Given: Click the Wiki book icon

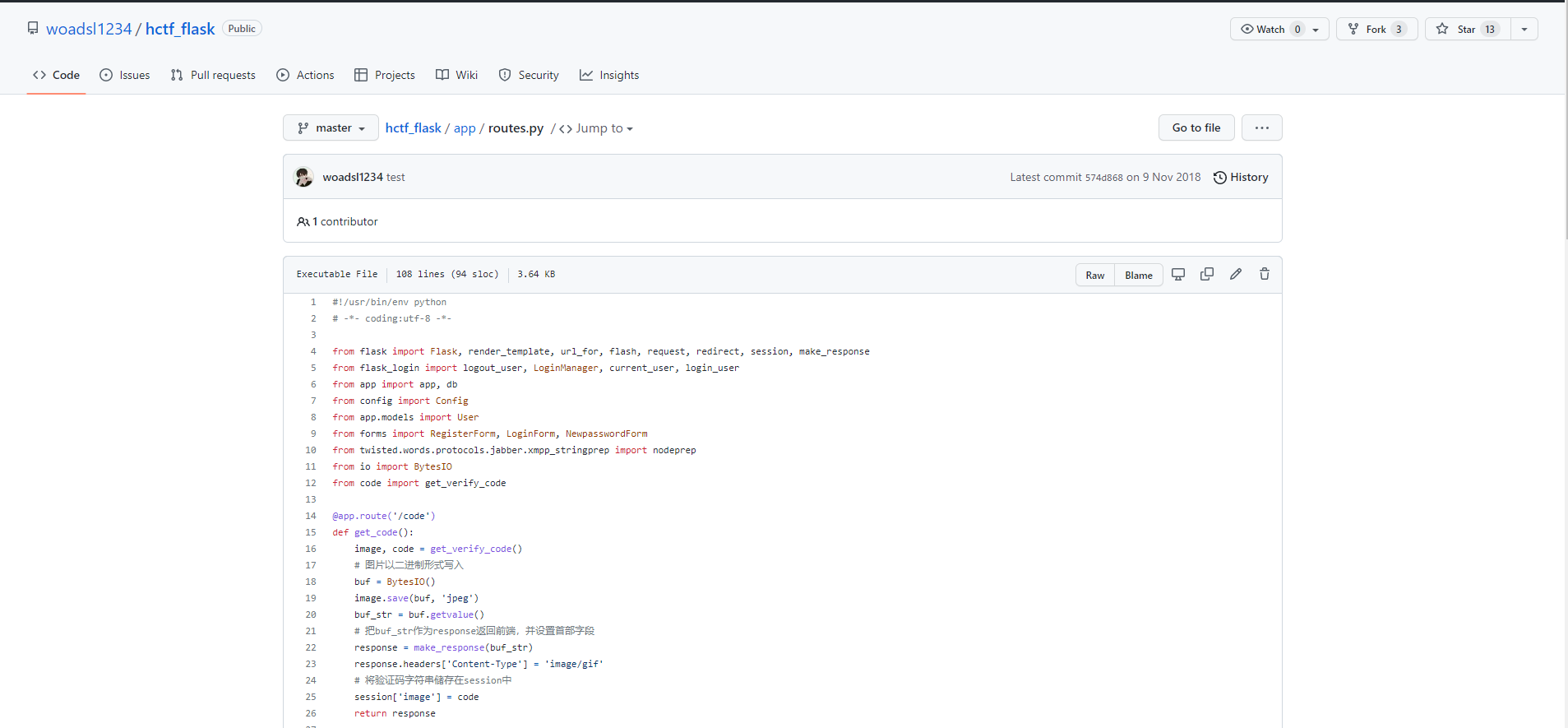Looking at the screenshot, I should tap(442, 75).
